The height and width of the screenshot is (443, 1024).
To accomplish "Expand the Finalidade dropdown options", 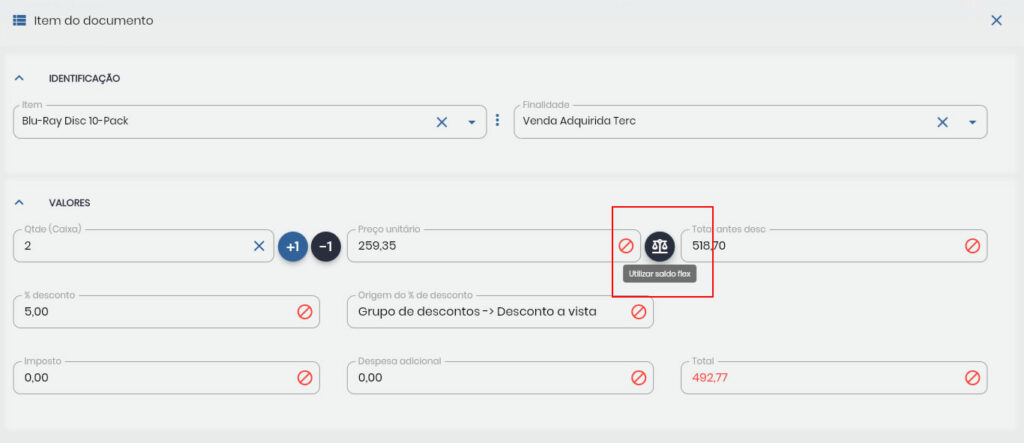I will pos(972,122).
